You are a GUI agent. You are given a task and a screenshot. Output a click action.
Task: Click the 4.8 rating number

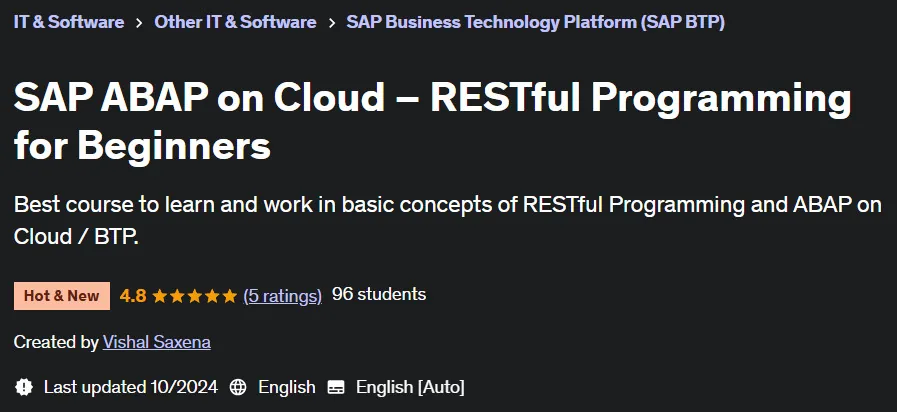pos(133,296)
